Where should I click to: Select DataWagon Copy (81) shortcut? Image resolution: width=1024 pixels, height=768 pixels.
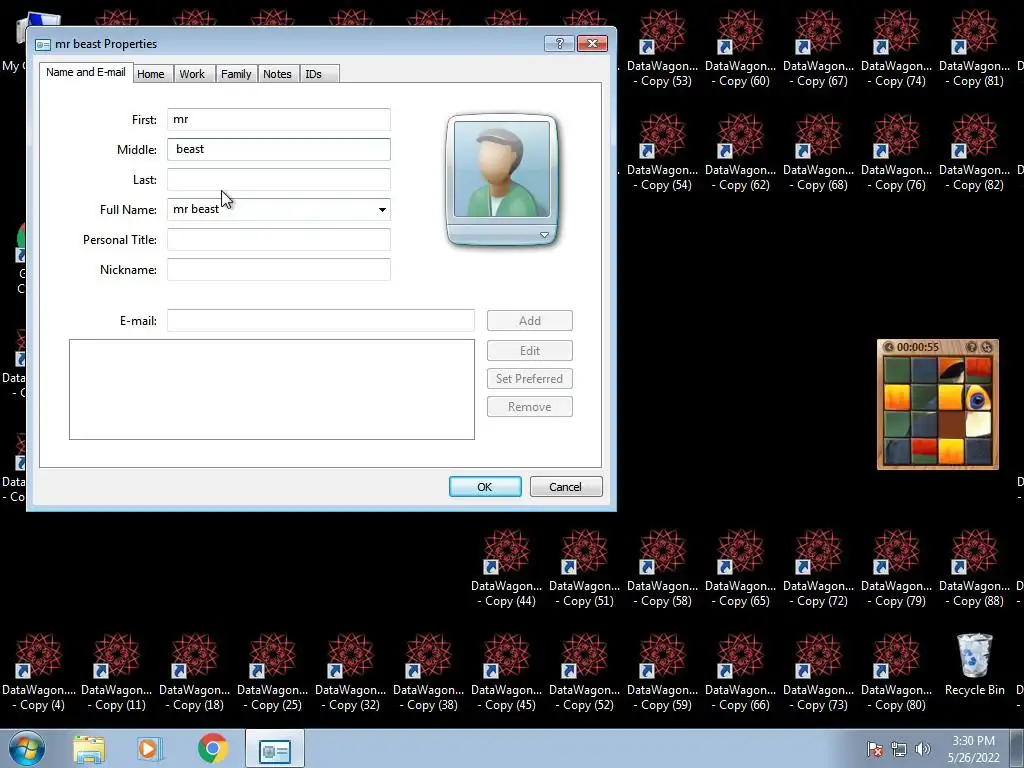(974, 49)
